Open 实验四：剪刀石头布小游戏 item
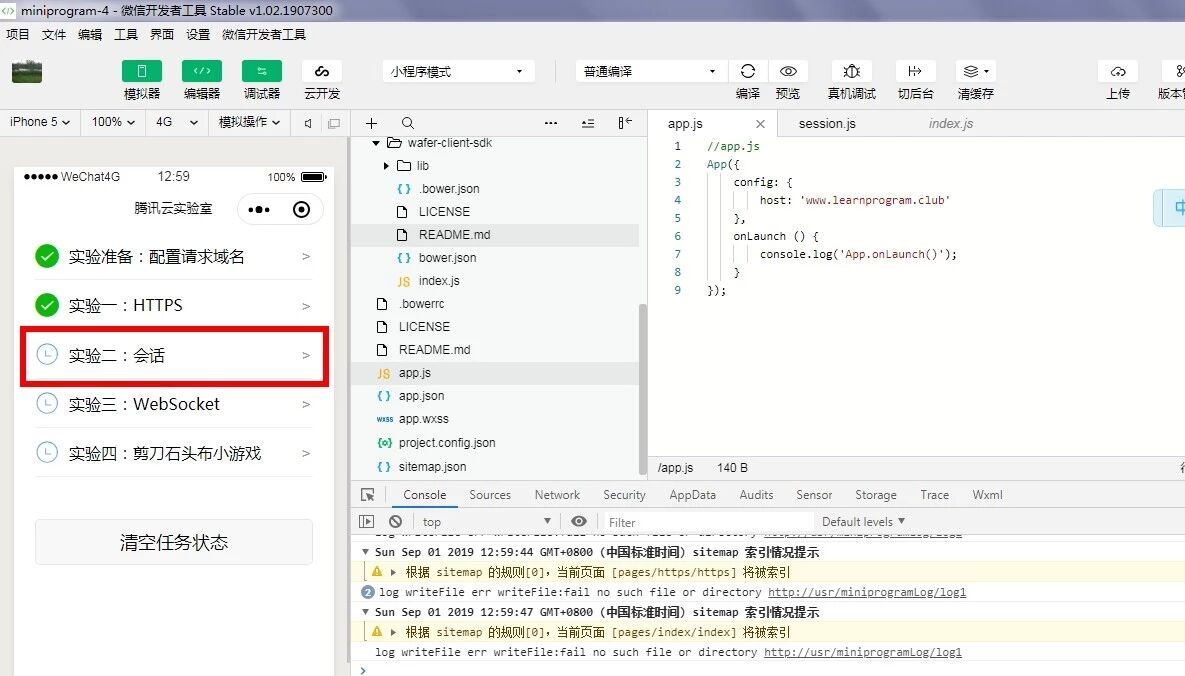1185x676 pixels. [x=173, y=453]
